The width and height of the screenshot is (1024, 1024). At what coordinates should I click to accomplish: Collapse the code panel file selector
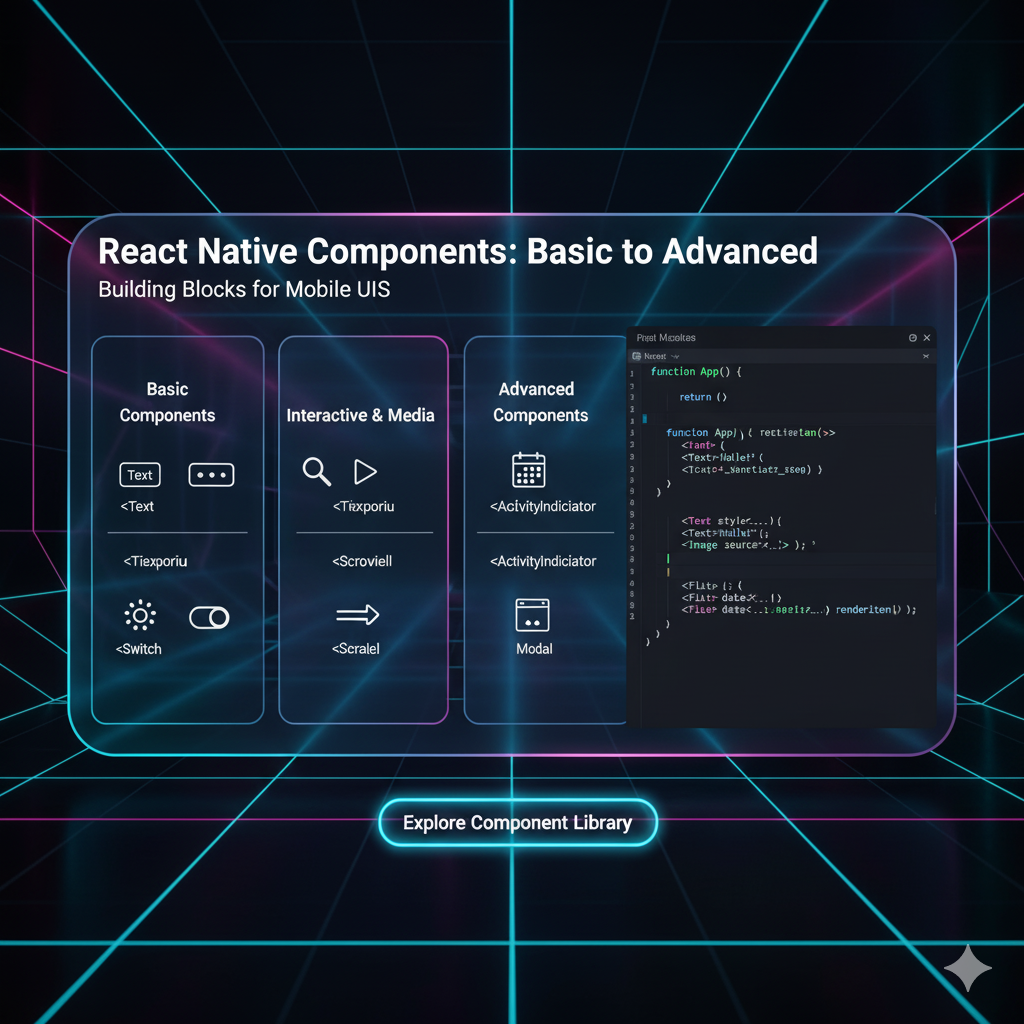tap(925, 356)
